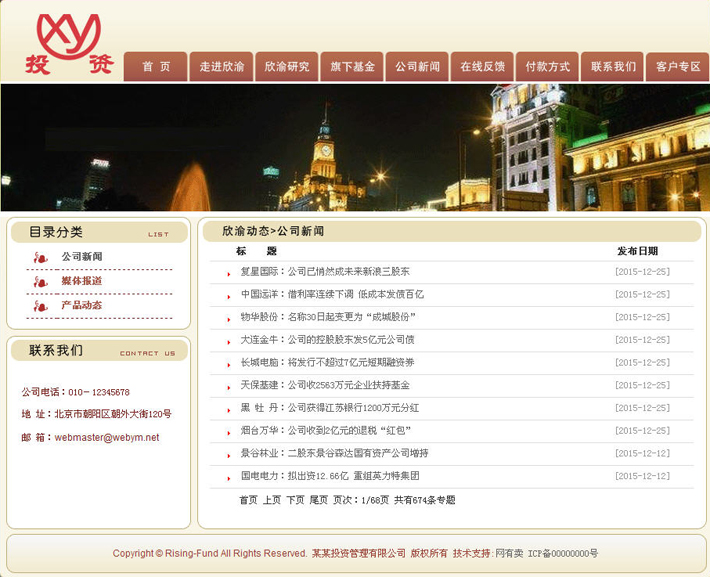Click red arrow bullet before 长城电脑 headline
This screenshot has width=710, height=577.
click(x=229, y=364)
